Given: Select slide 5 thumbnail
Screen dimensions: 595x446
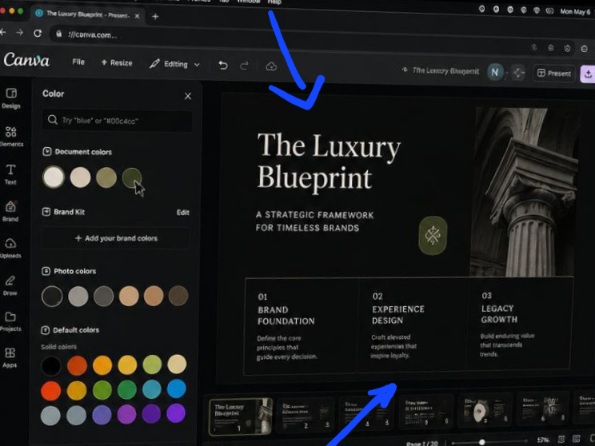Looking at the screenshot, I should 485,411.
